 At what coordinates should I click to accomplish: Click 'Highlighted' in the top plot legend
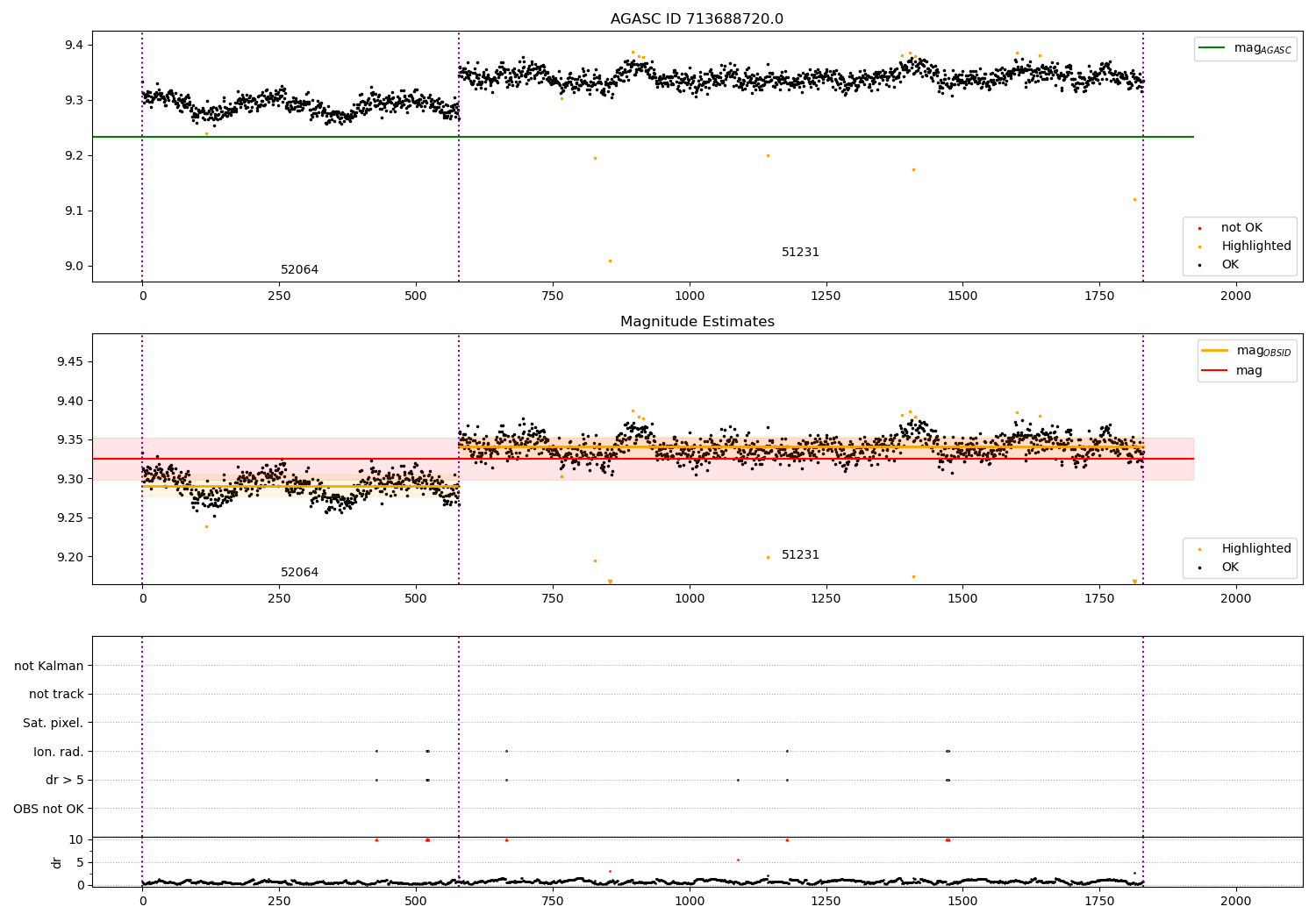point(1244,246)
